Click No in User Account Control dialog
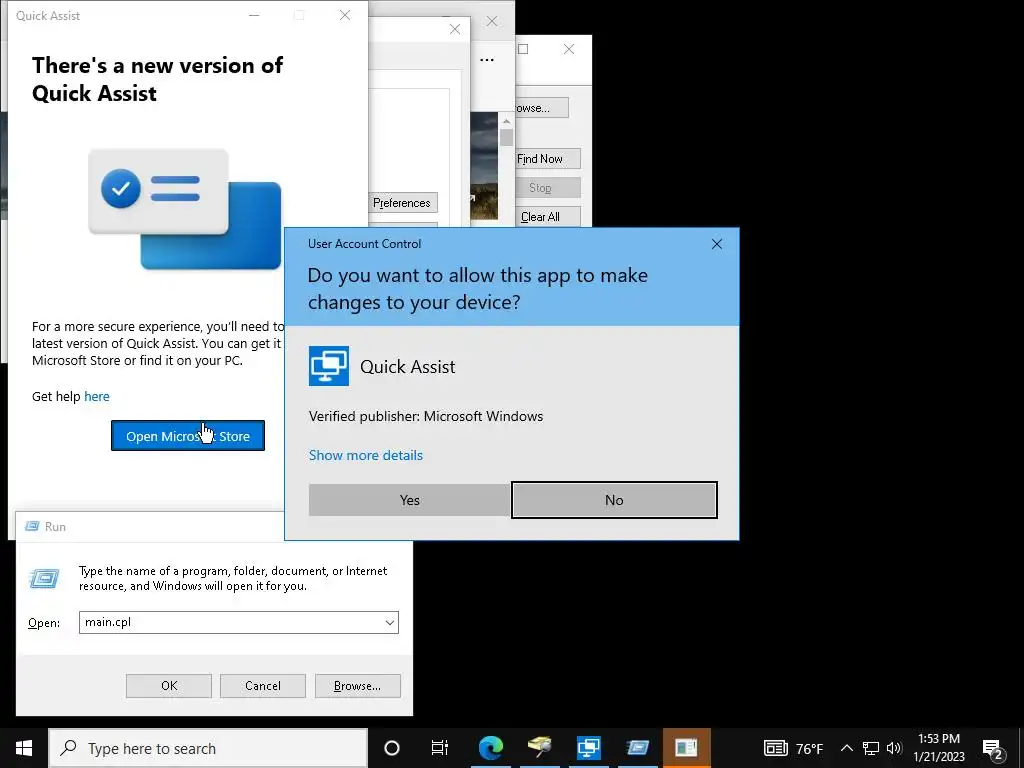 [614, 500]
